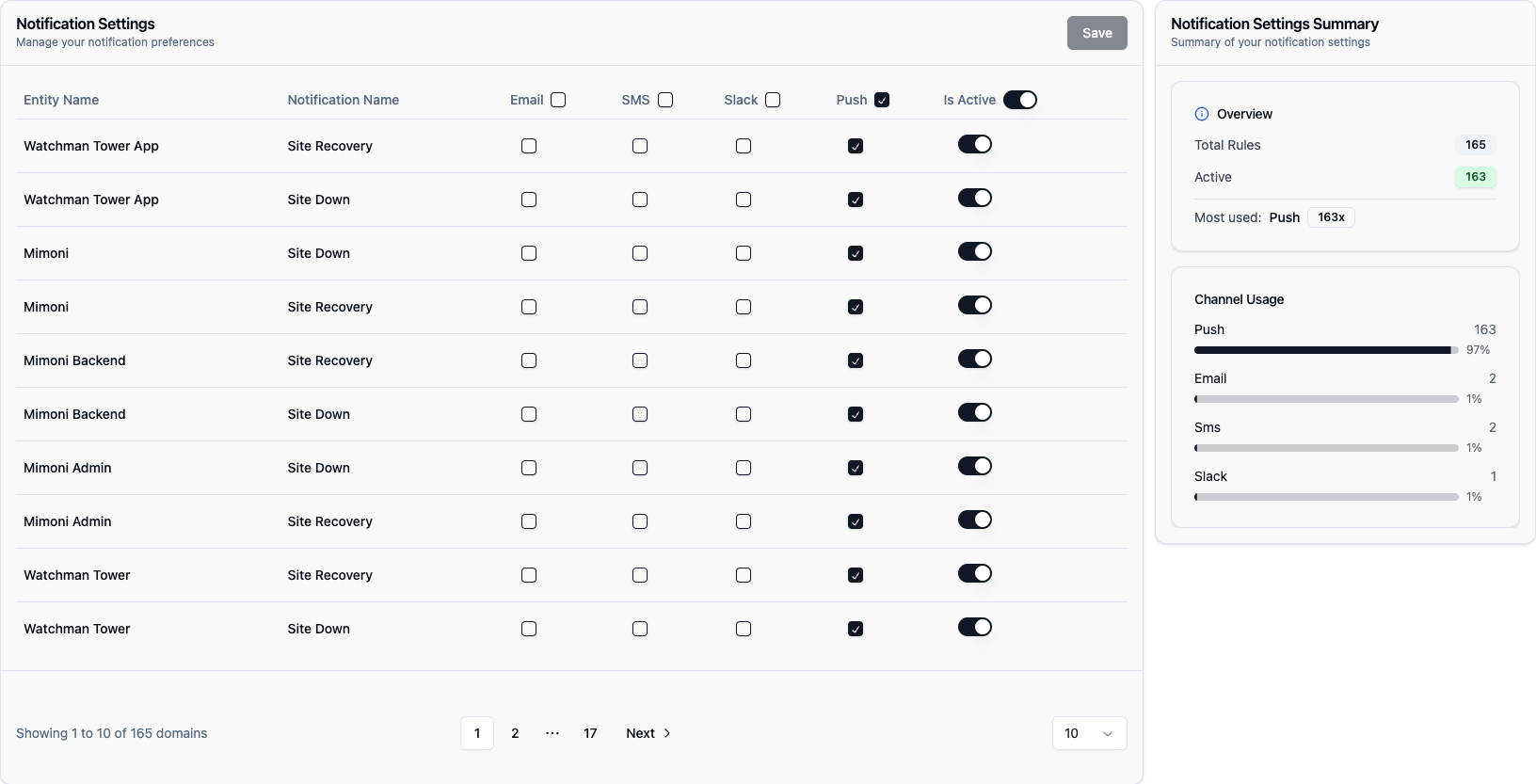
Task: Click the Slack usage progress bar
Action: (x=1326, y=497)
